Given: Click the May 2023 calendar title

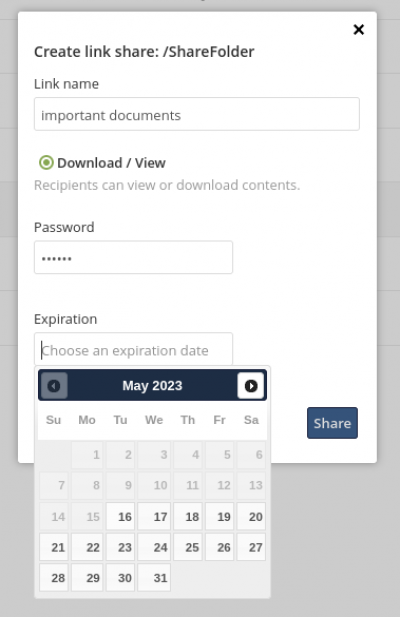Looking at the screenshot, I should pyautogui.click(x=152, y=386).
